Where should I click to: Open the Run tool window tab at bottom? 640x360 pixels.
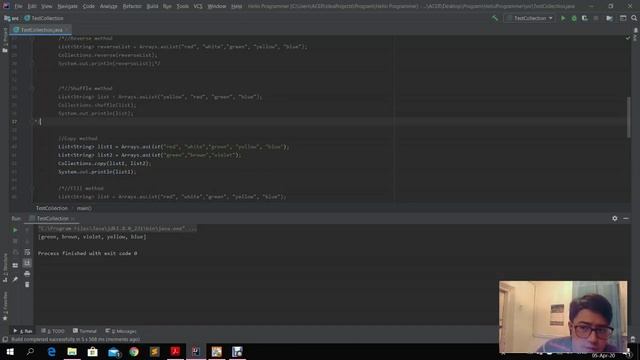click(23, 331)
